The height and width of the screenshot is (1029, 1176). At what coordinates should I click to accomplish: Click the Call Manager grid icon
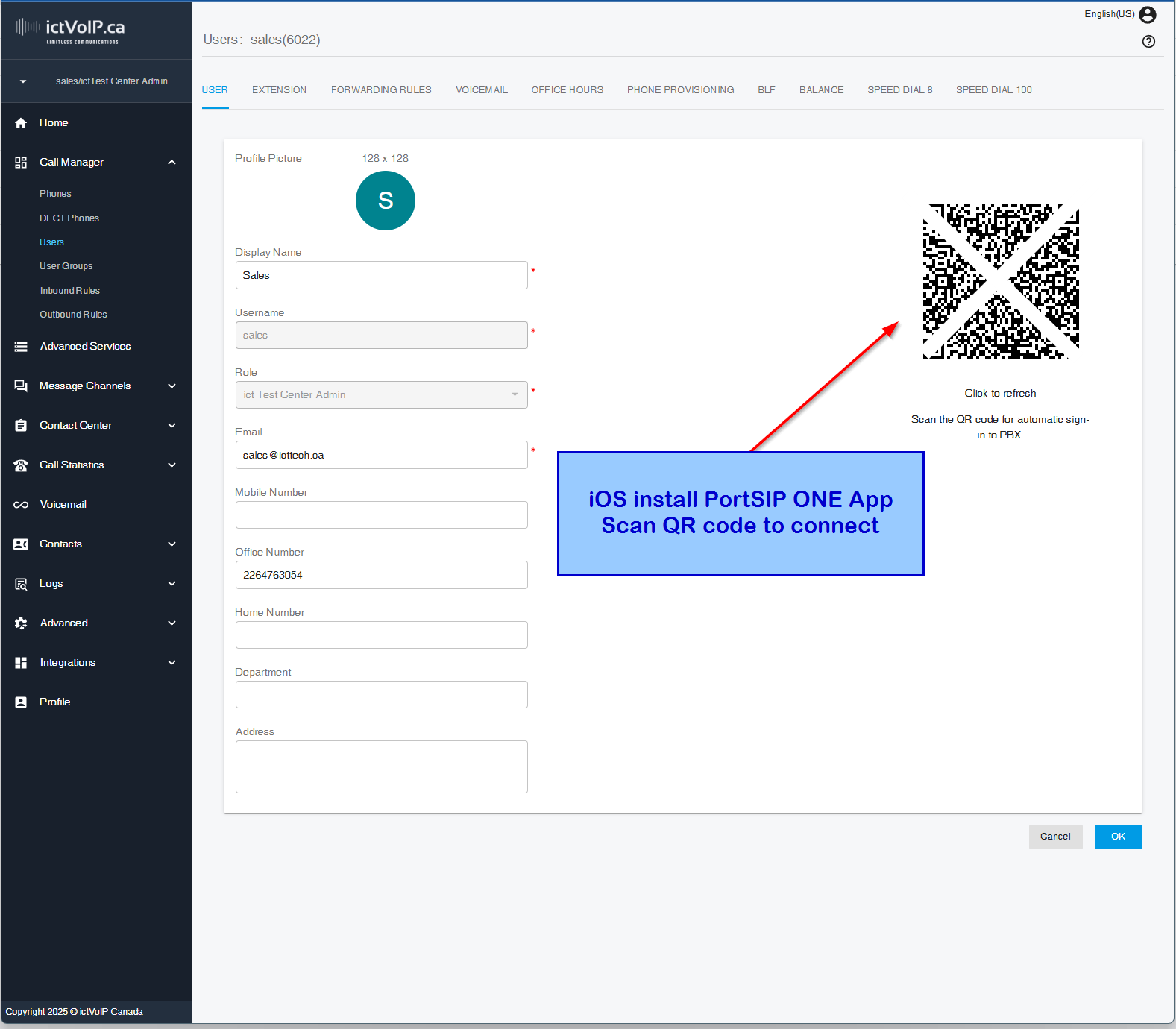[21, 163]
